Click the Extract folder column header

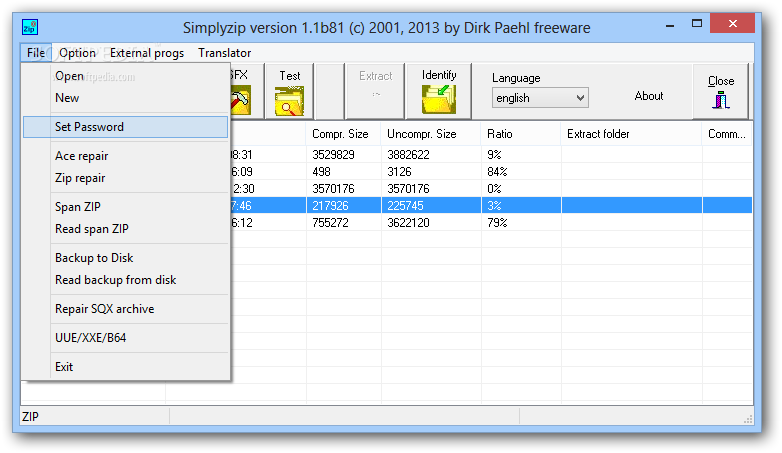tap(631, 134)
